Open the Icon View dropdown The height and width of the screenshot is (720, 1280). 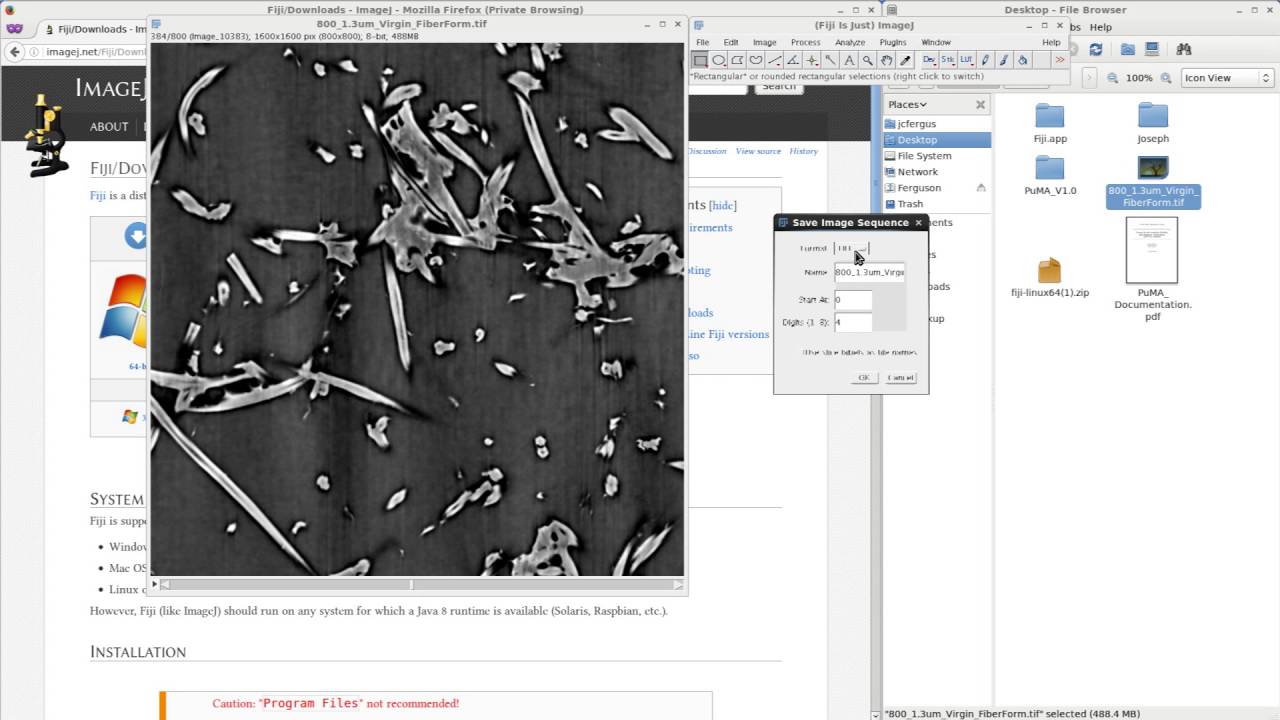1227,78
